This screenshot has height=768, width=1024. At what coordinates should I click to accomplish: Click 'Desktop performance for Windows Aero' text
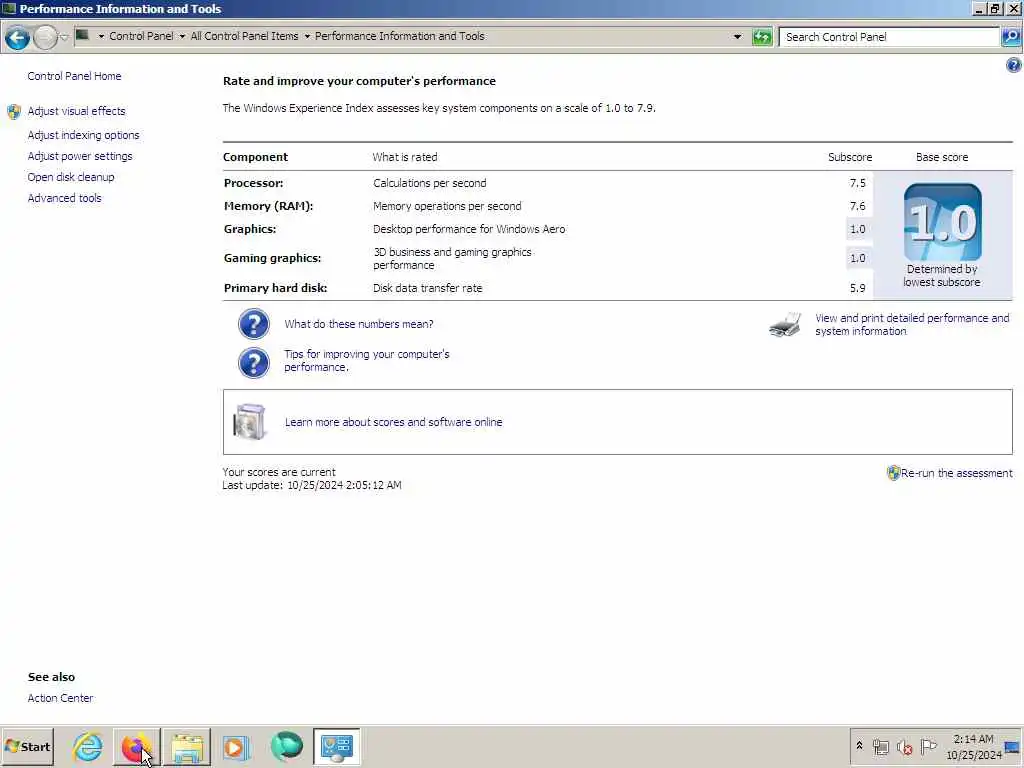(x=469, y=229)
